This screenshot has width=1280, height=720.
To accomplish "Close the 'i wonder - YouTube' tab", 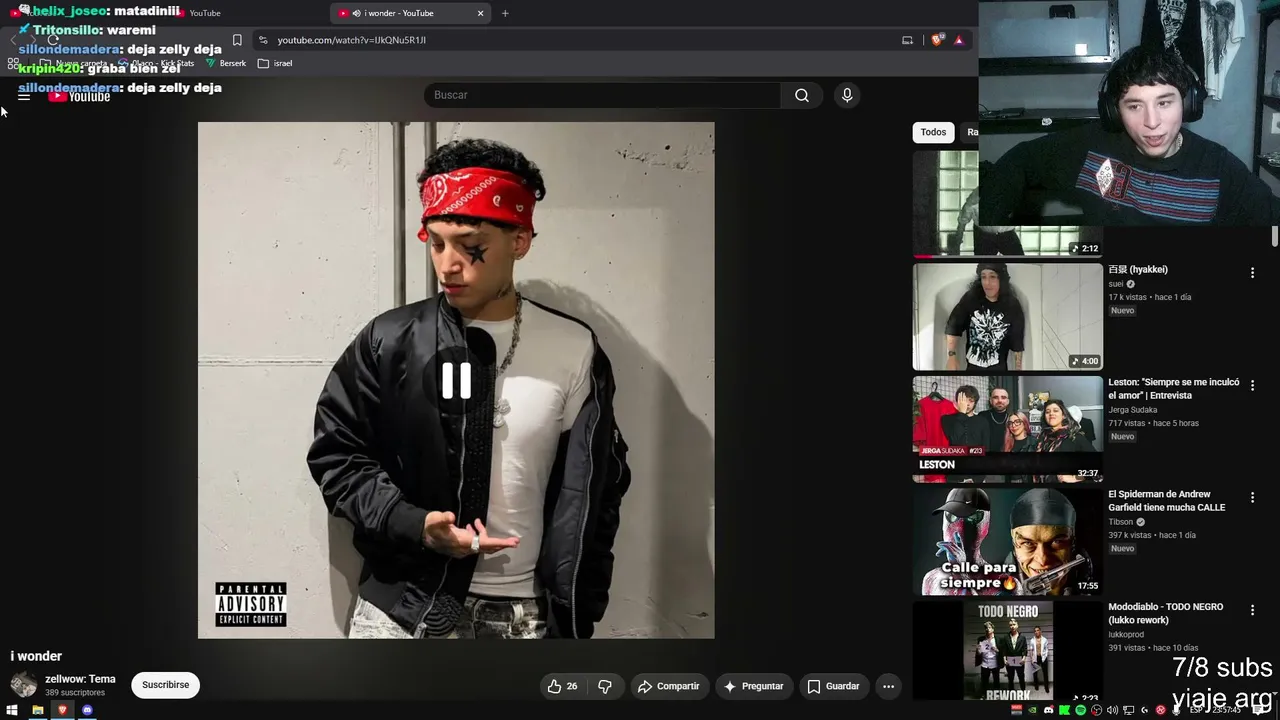I will [480, 13].
